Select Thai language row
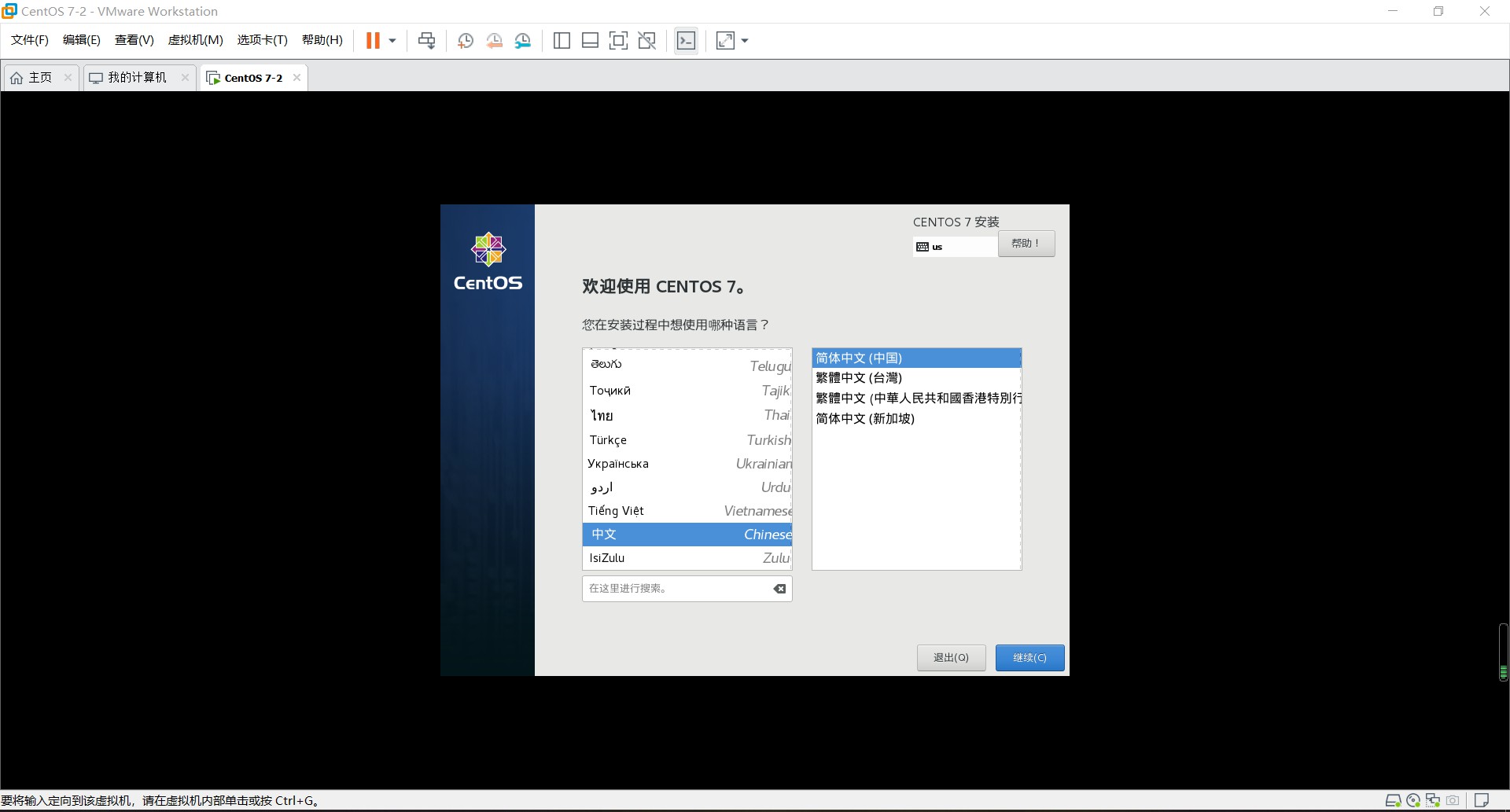 click(x=687, y=415)
